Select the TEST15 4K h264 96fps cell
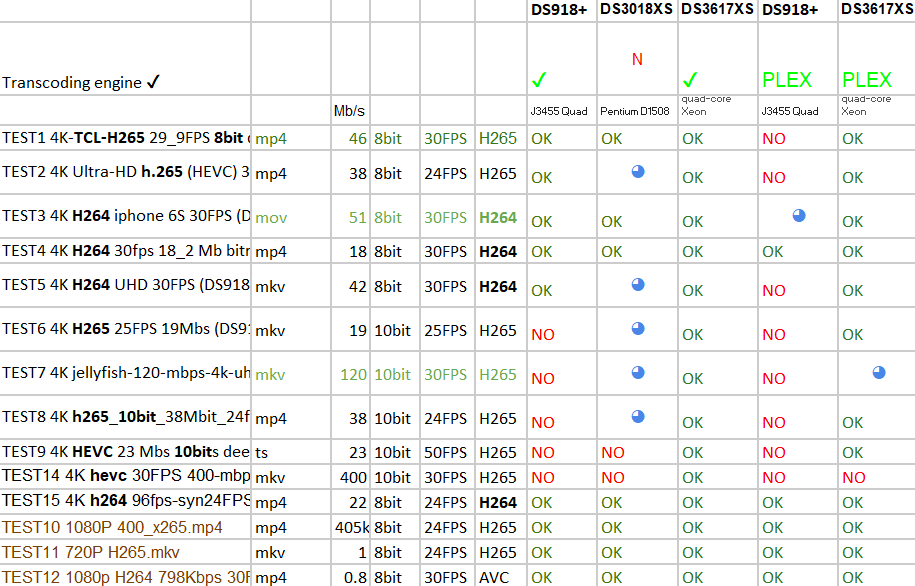The width and height of the screenshot is (915, 586). [125, 501]
